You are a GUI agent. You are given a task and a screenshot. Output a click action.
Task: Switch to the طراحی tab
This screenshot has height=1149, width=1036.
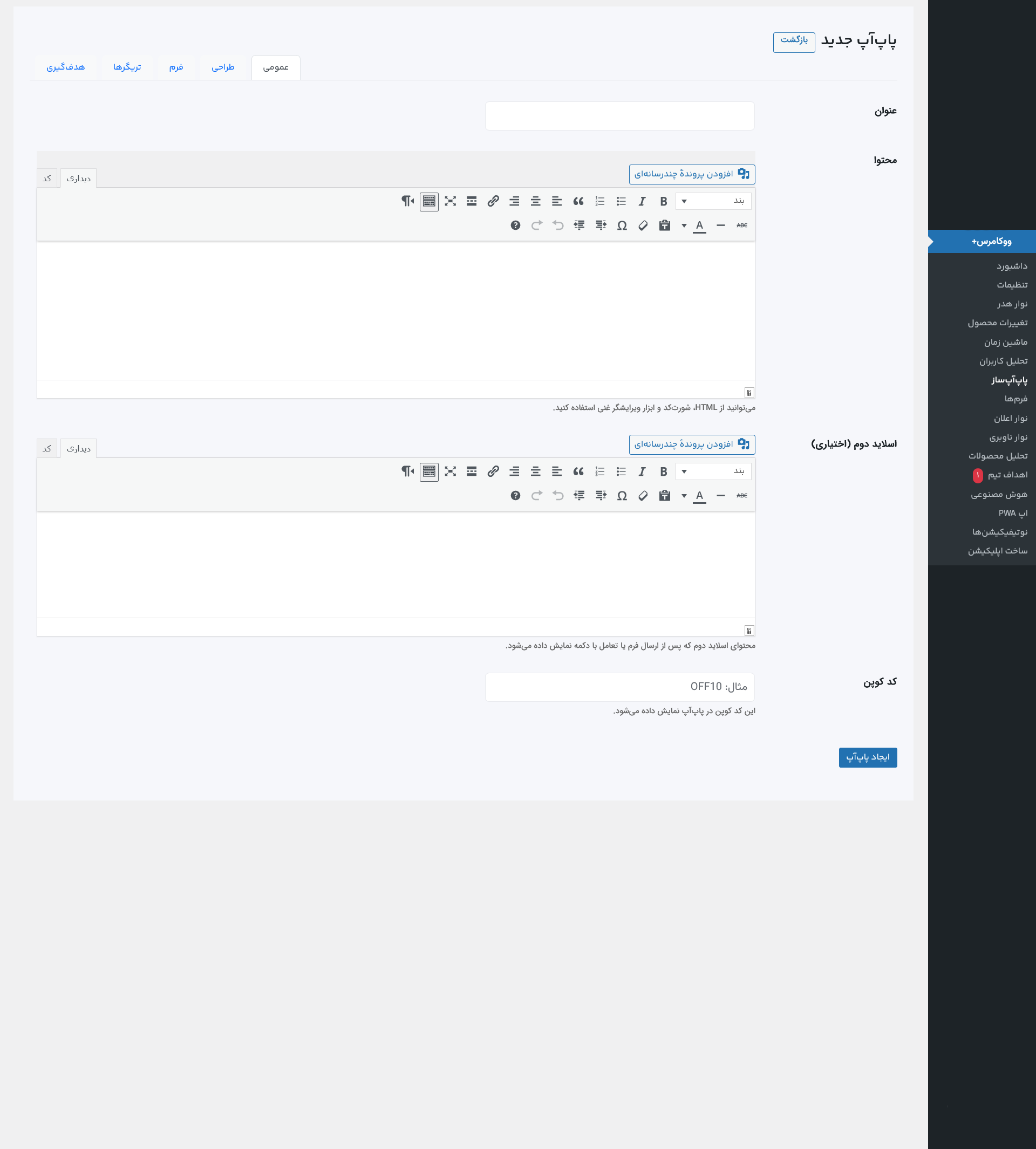point(223,68)
